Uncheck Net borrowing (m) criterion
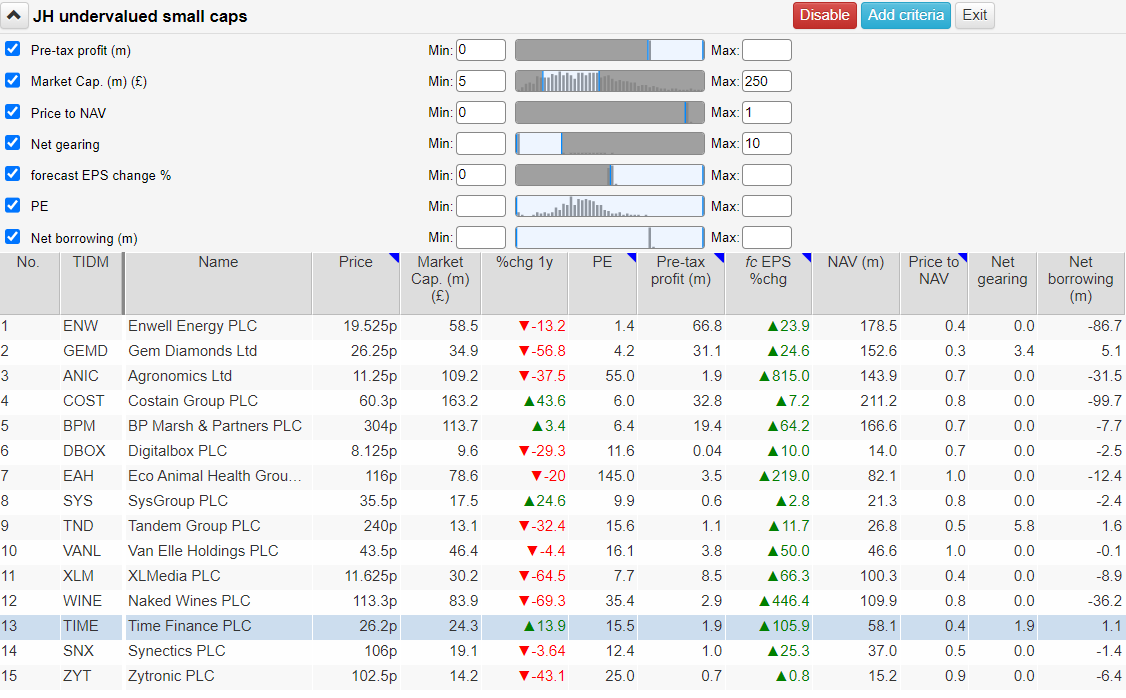Screen dimensions: 1126x698 (12, 236)
